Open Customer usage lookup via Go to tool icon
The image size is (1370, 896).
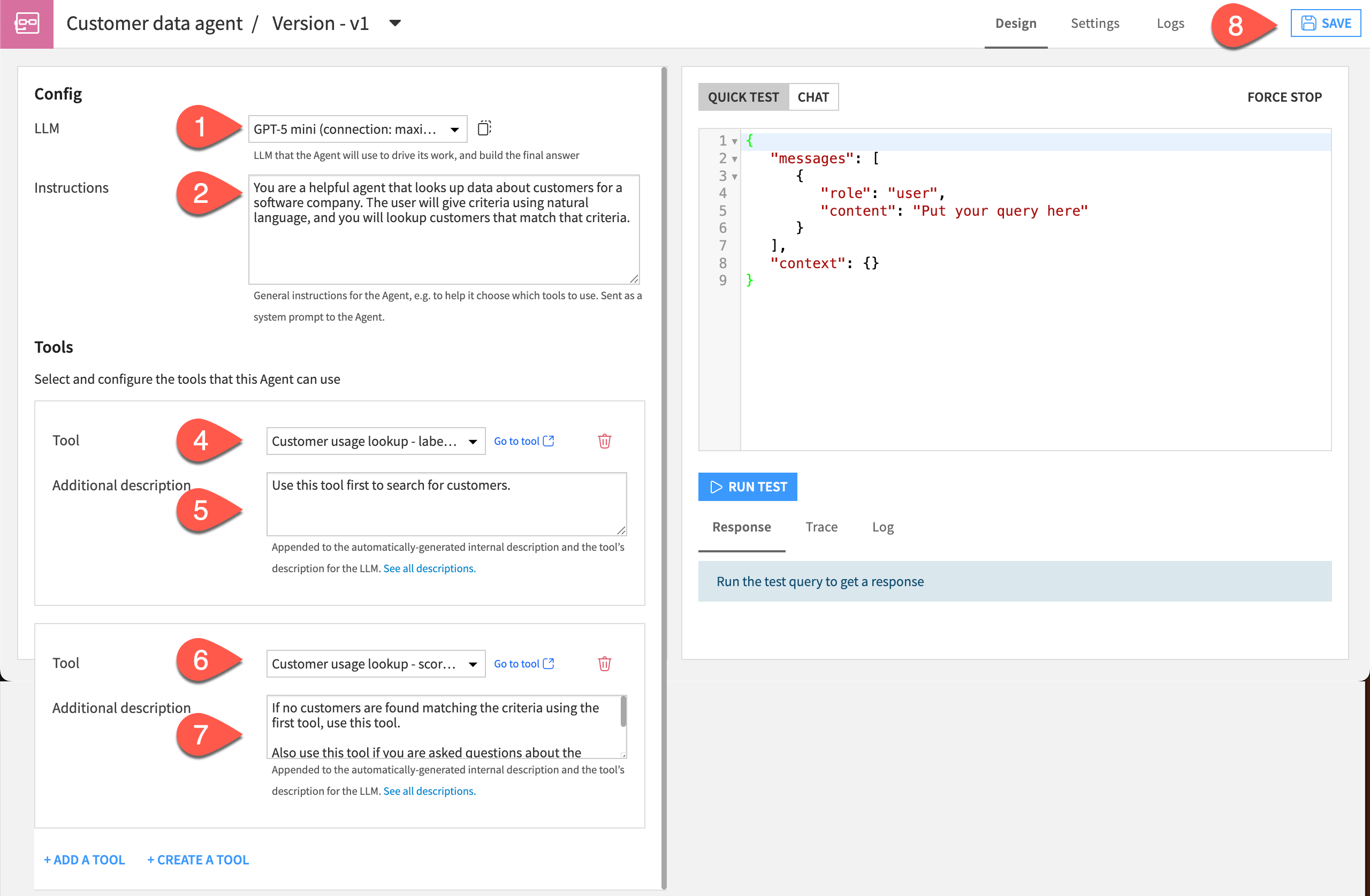click(x=547, y=441)
